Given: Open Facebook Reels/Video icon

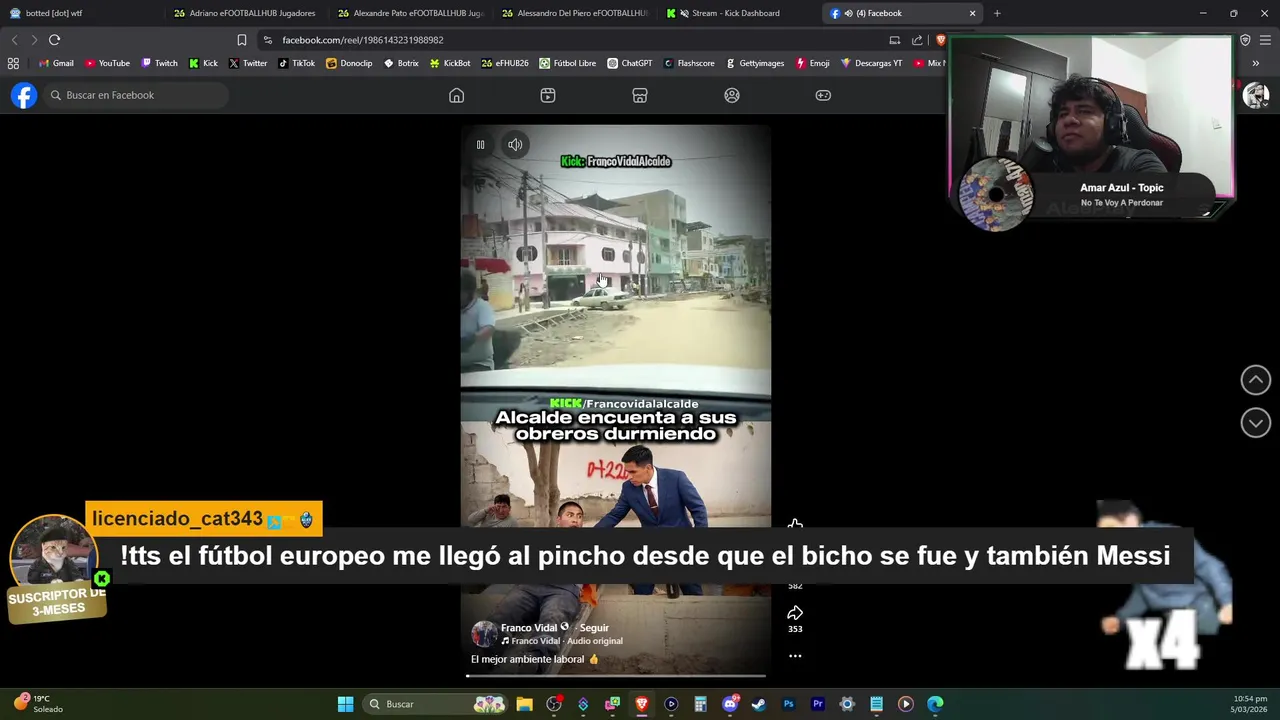Looking at the screenshot, I should [548, 95].
